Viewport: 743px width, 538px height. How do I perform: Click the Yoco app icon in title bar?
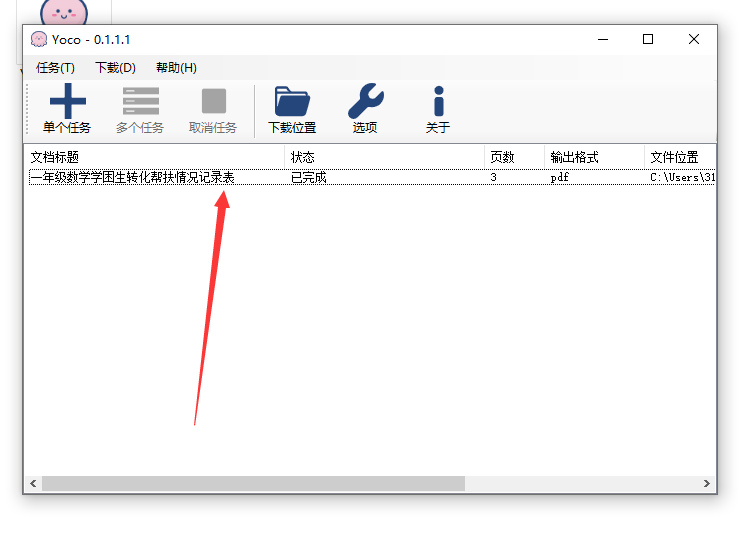[38, 39]
